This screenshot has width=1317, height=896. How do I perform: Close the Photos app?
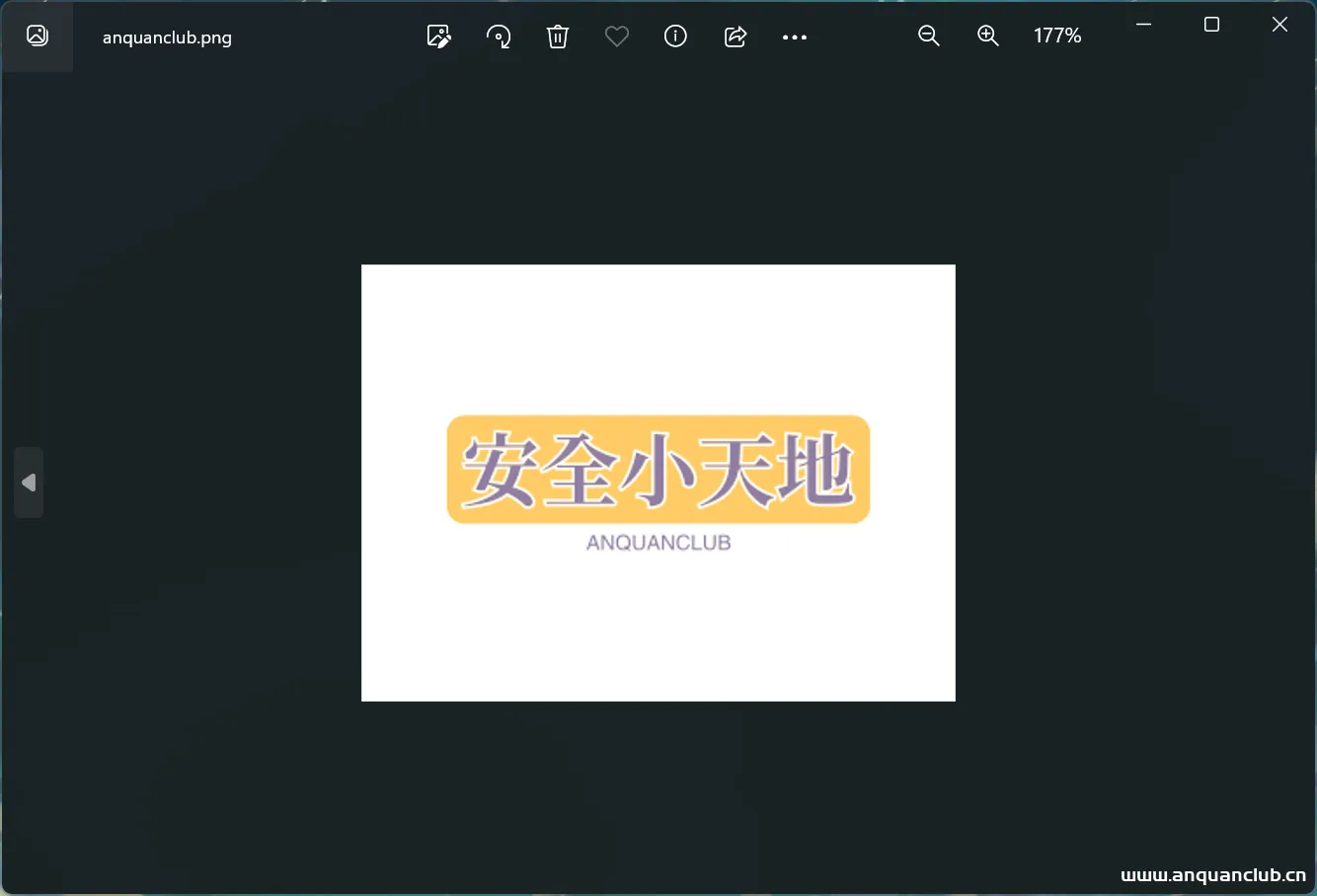coord(1279,25)
